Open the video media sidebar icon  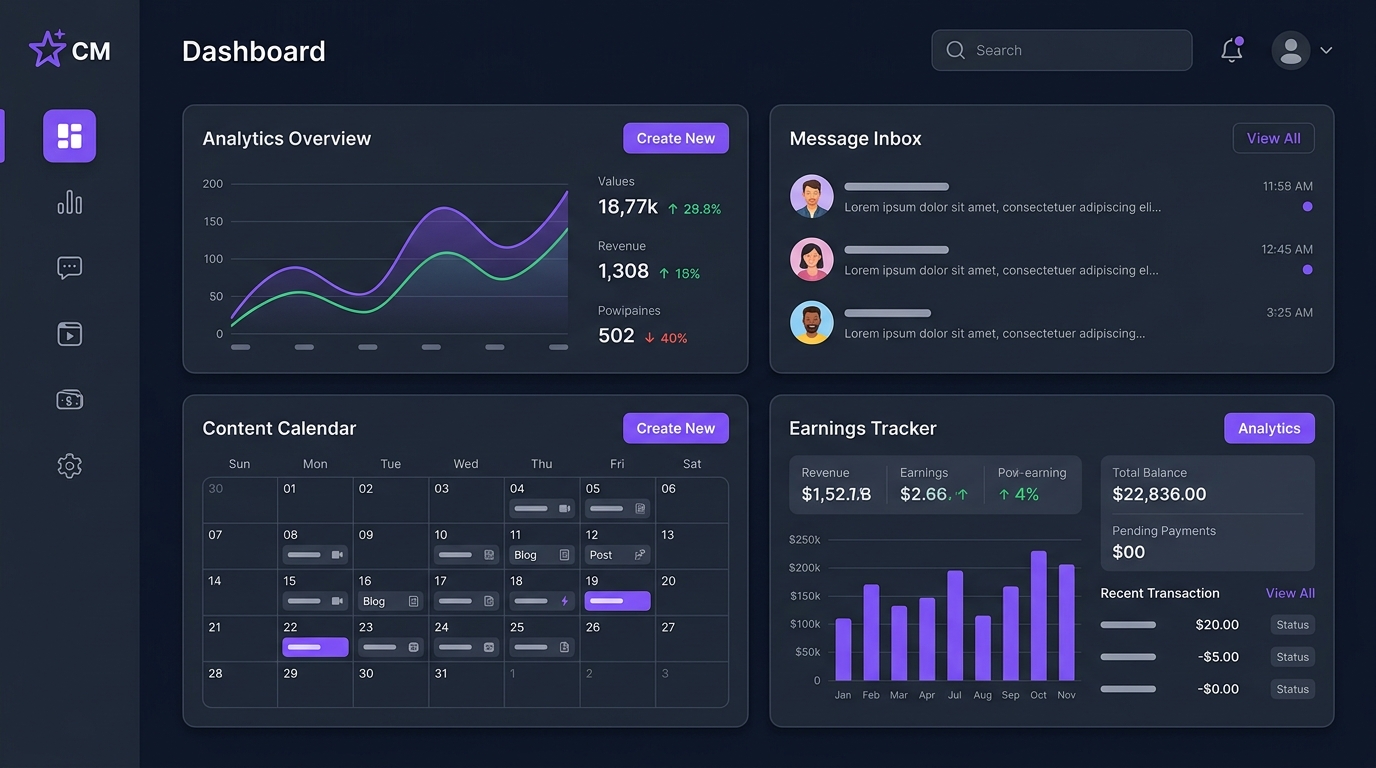point(70,334)
